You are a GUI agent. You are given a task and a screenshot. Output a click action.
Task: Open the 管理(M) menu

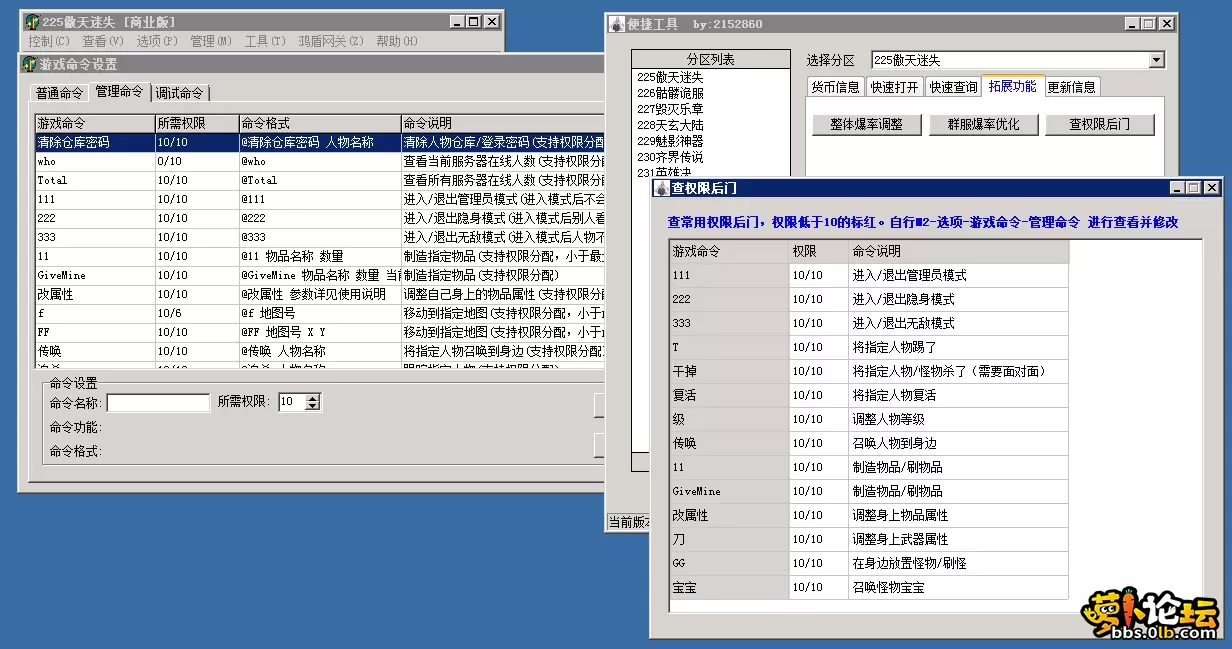pos(211,41)
